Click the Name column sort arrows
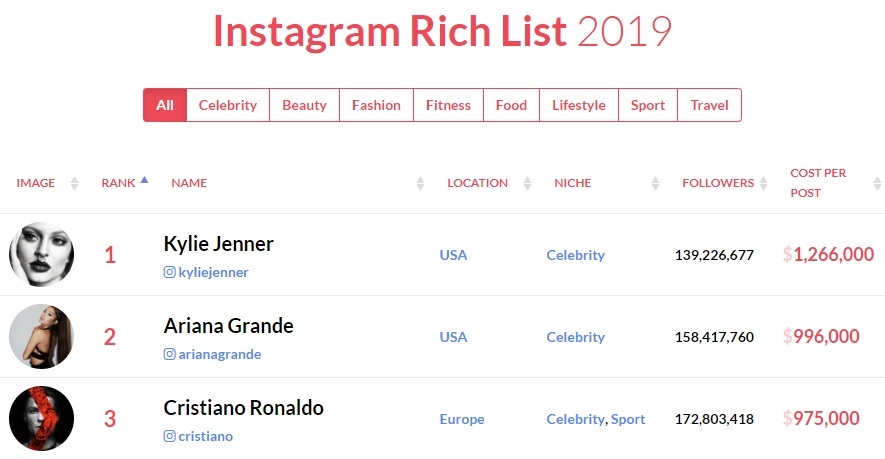The width and height of the screenshot is (885, 459). [x=420, y=184]
